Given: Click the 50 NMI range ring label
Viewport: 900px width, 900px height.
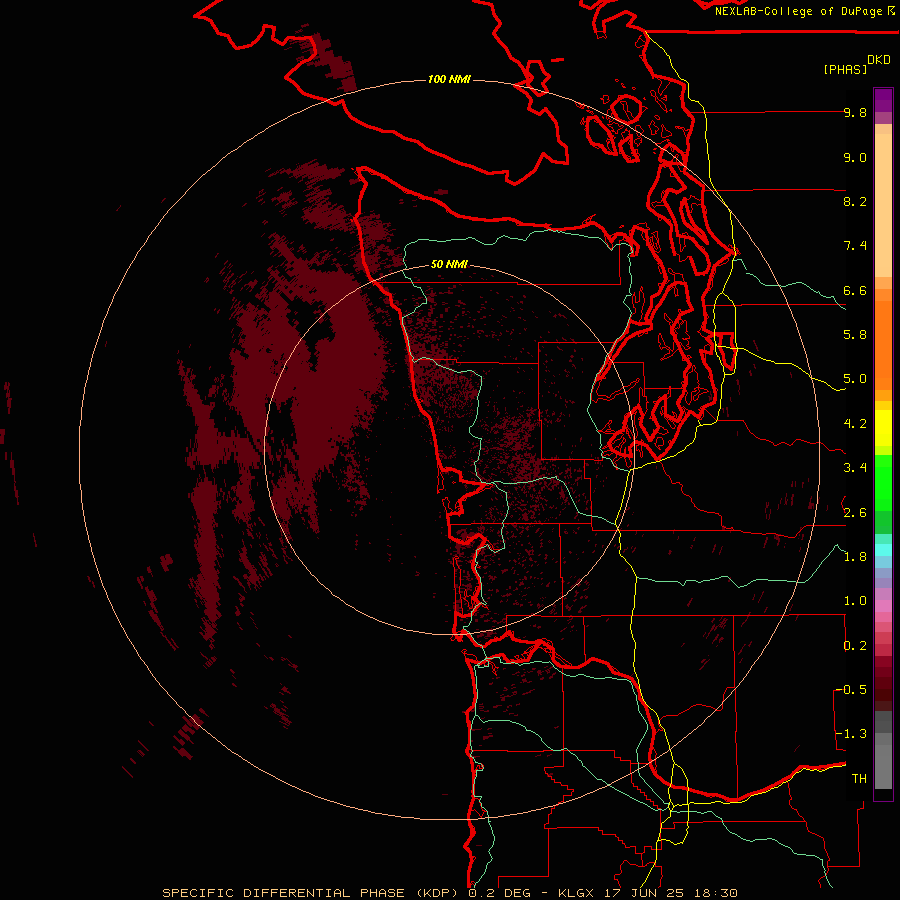Looking at the screenshot, I should click(449, 264).
